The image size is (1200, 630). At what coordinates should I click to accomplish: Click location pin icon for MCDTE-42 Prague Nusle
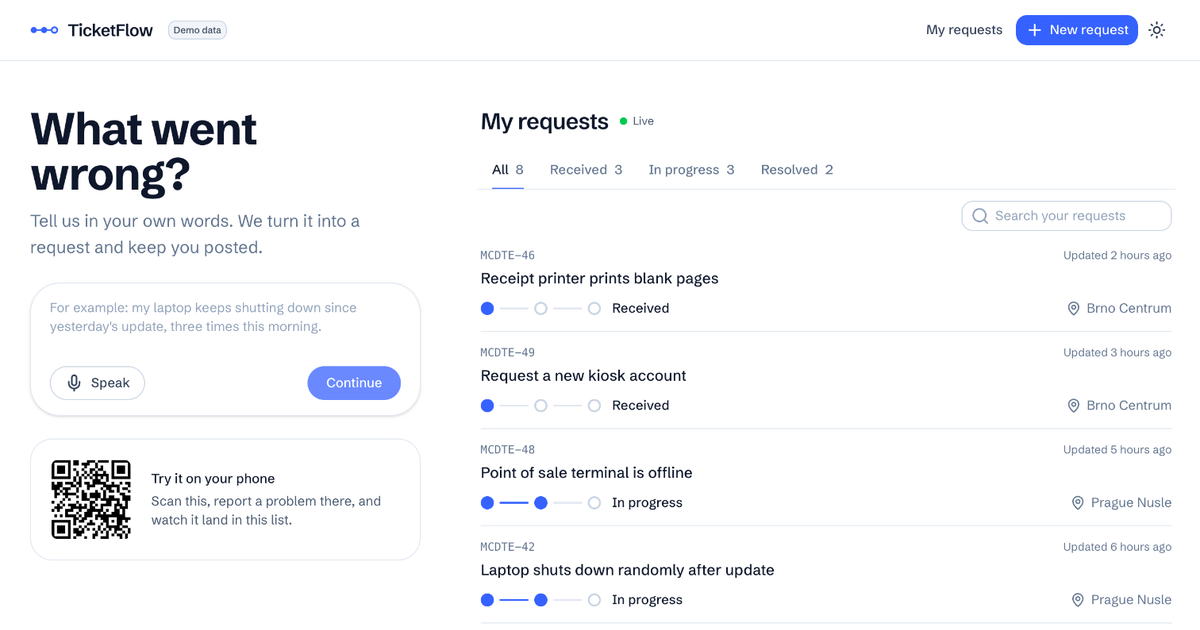coord(1078,600)
